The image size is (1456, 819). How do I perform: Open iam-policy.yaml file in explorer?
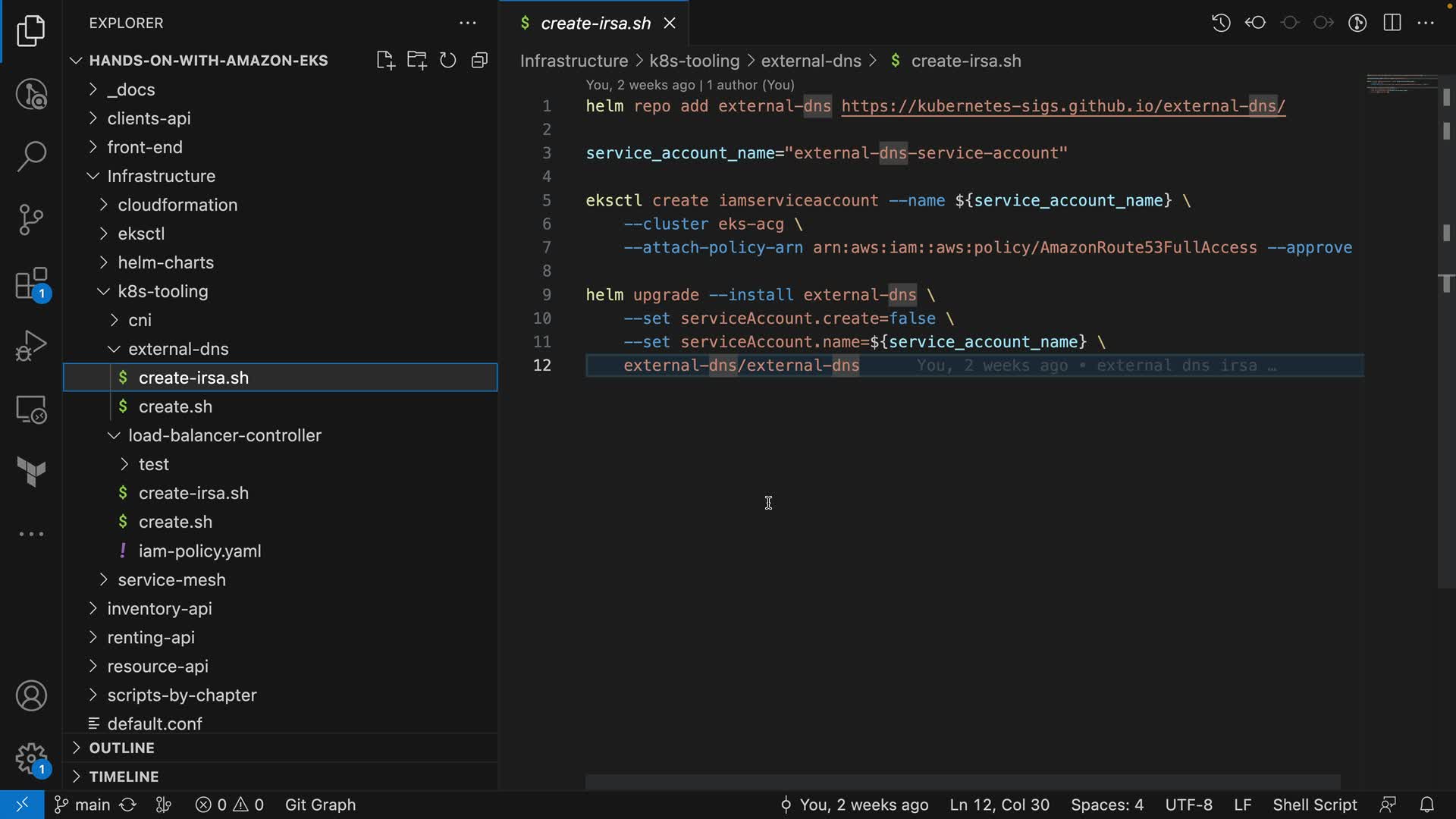199,551
